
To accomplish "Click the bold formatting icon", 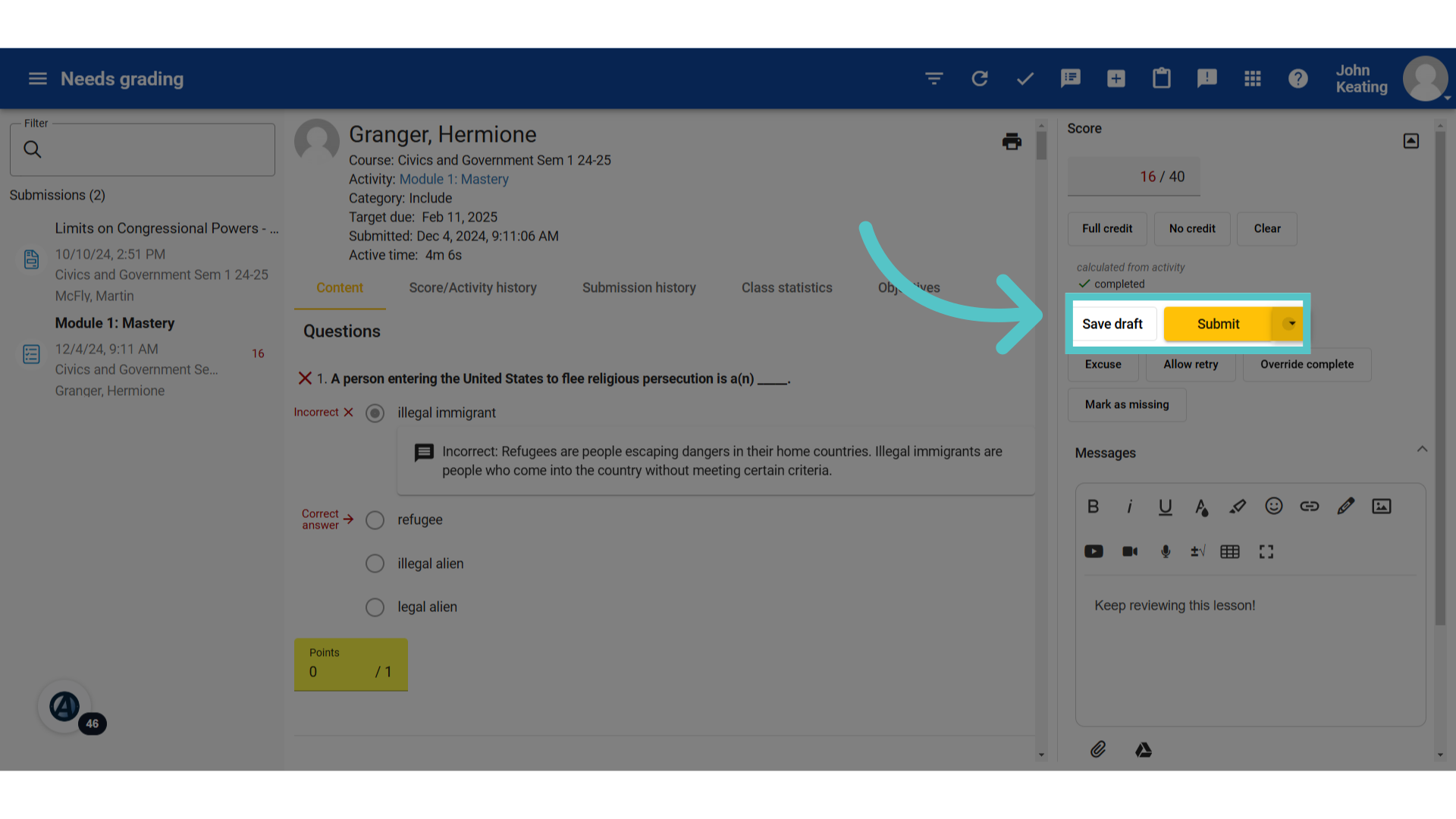I will pos(1093,507).
